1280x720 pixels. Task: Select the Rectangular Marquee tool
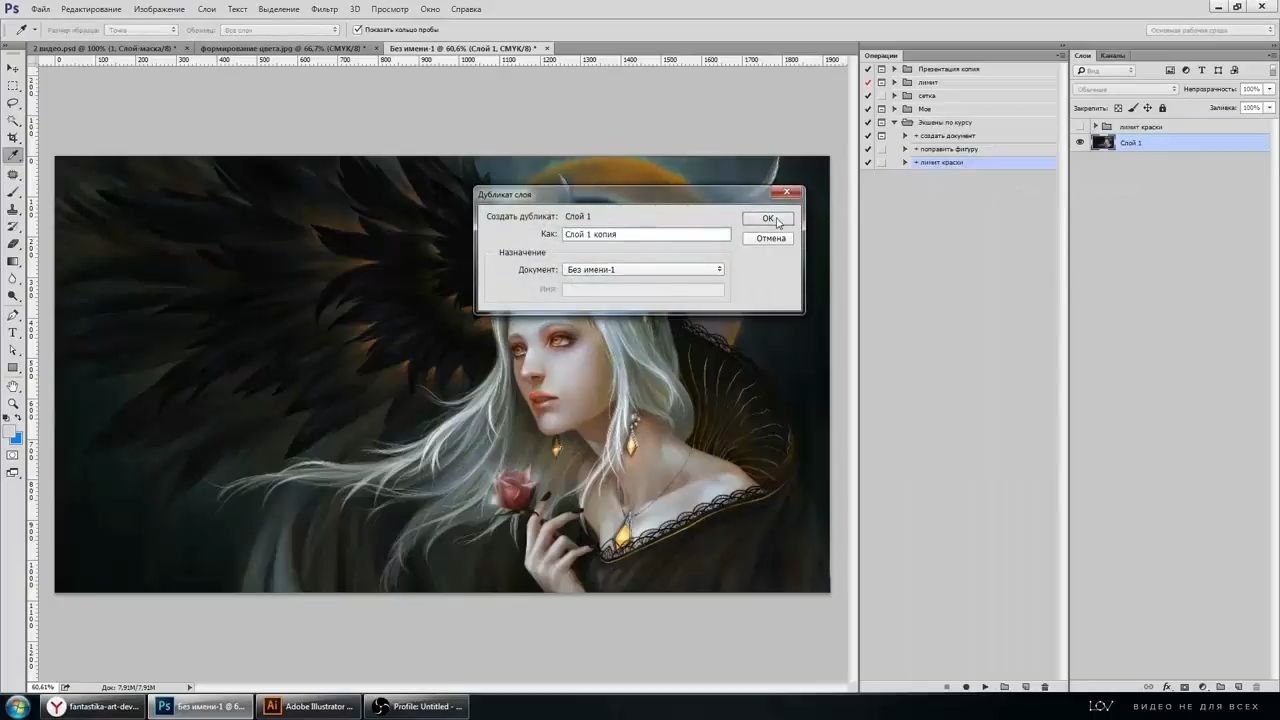[13, 86]
